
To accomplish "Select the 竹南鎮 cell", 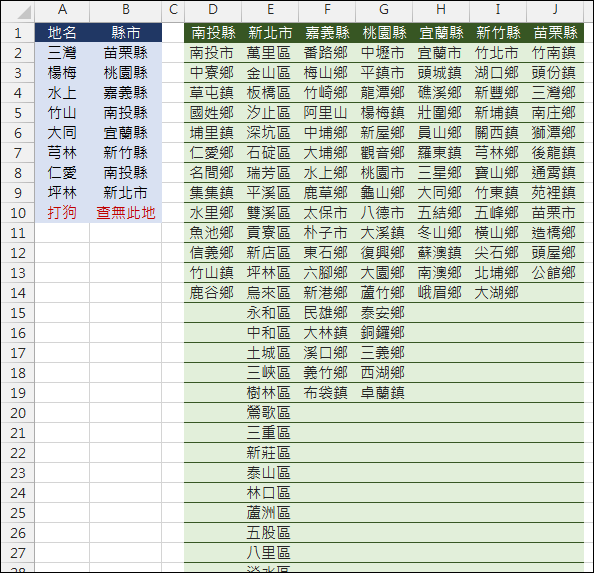I will point(555,53).
